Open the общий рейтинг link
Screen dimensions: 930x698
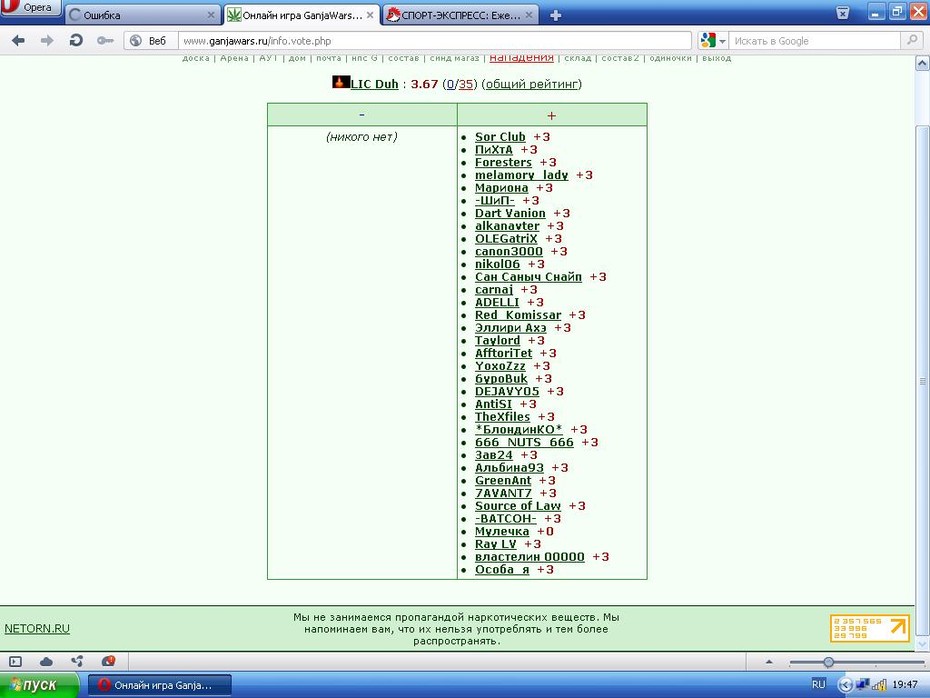click(531, 84)
